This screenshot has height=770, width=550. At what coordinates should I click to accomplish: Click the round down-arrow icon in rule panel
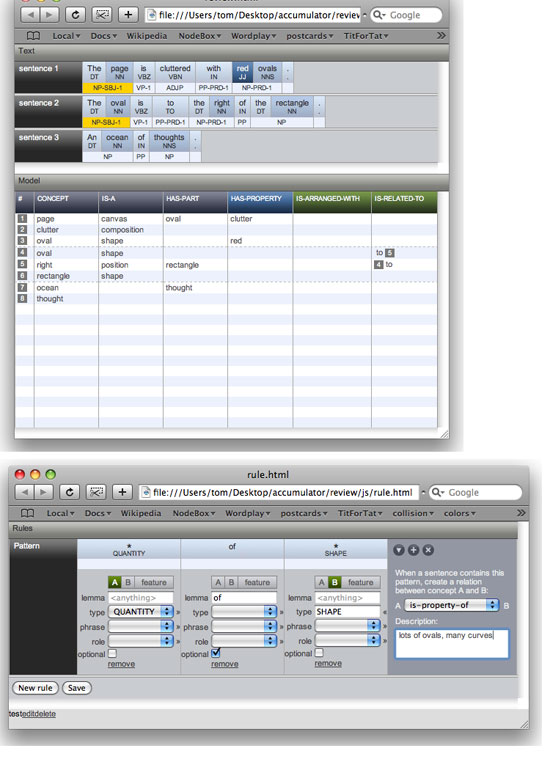[x=399, y=550]
